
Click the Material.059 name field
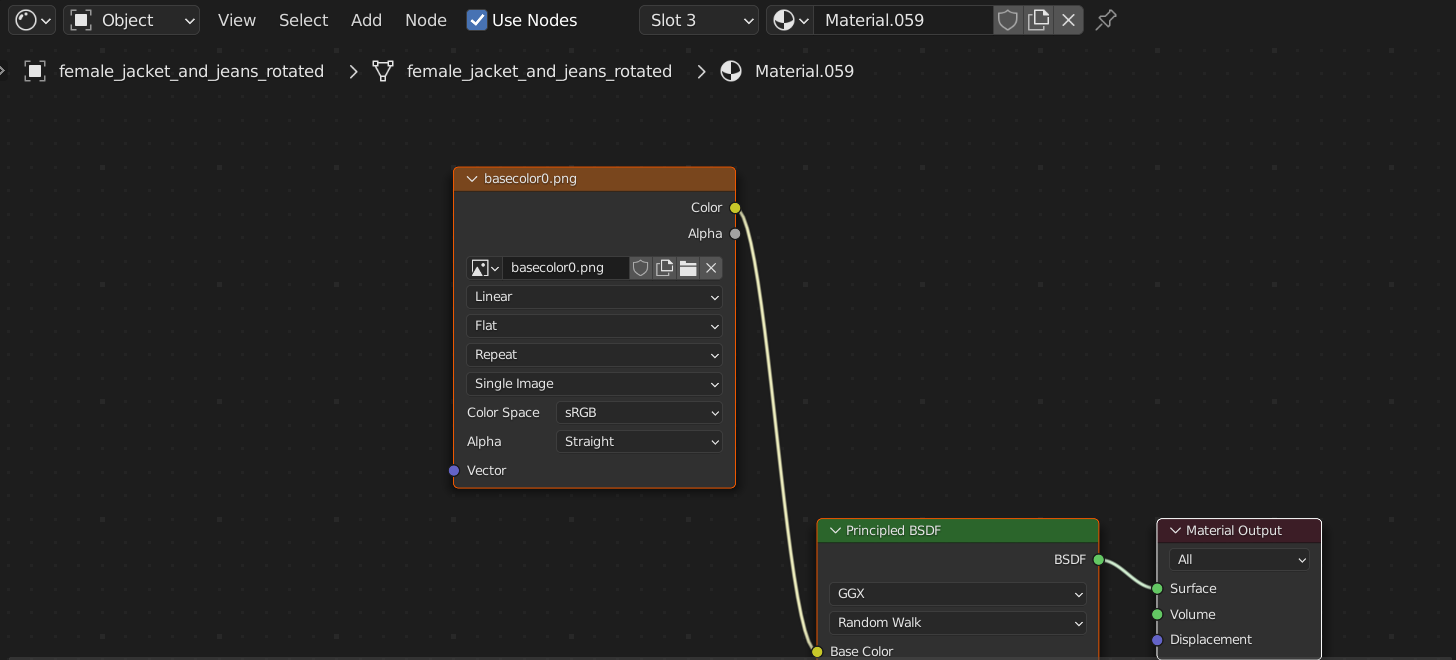tap(902, 20)
